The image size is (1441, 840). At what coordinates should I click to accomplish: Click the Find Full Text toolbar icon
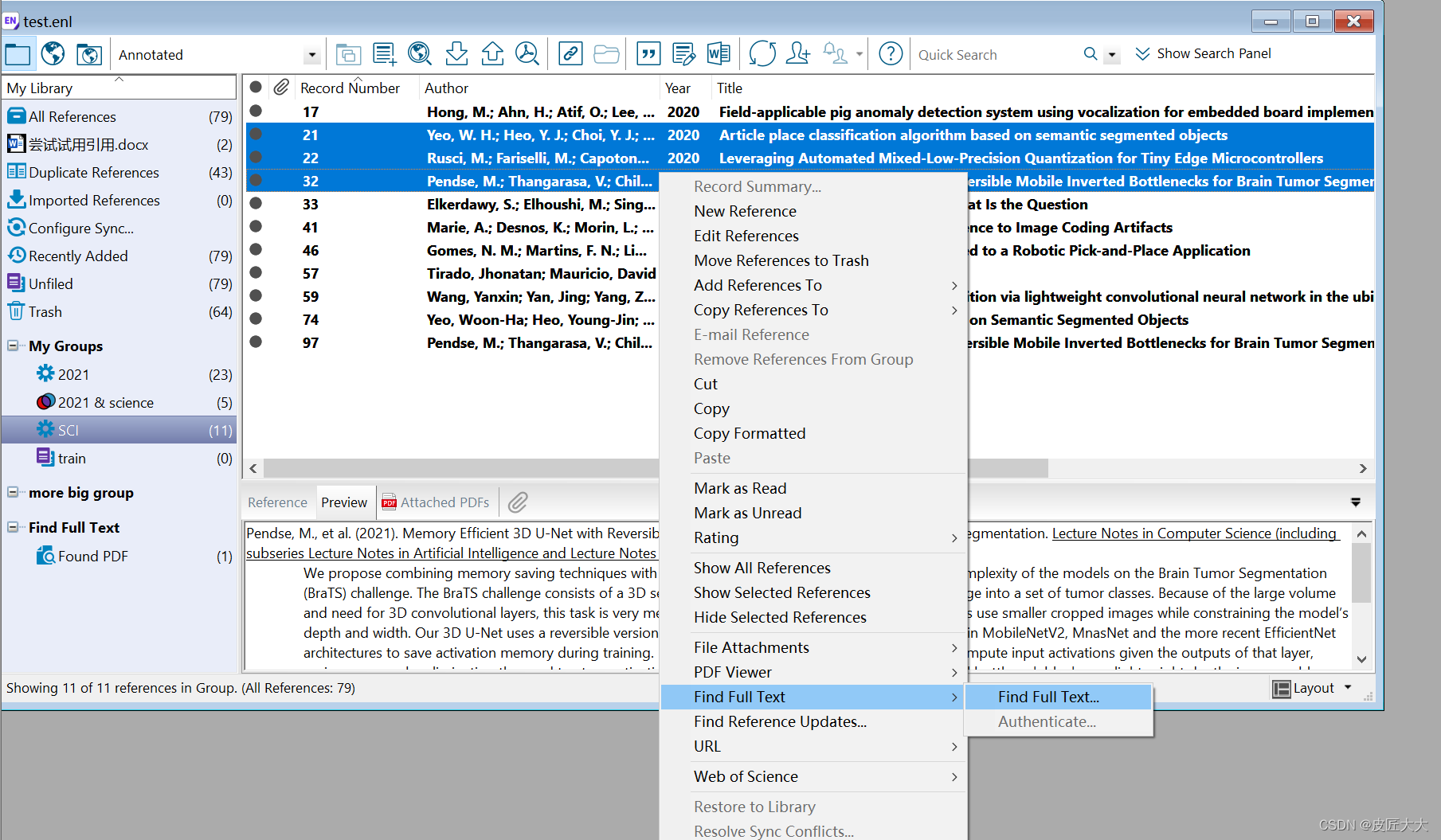[527, 54]
